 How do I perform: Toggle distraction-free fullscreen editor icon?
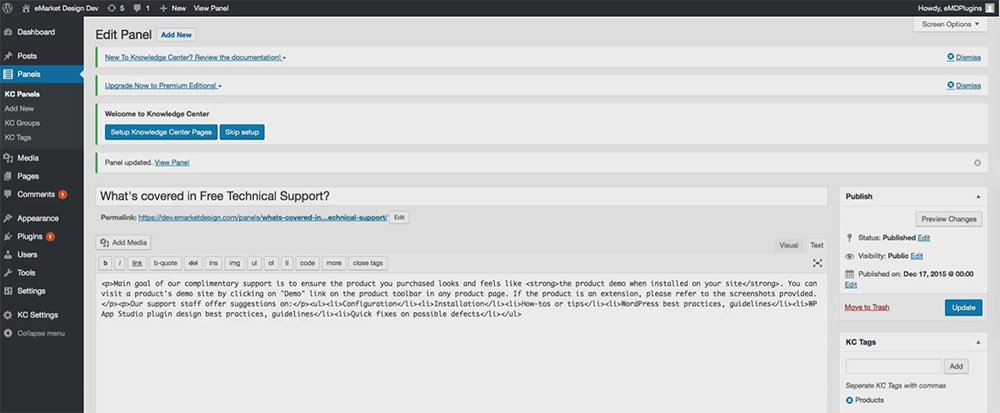tap(818, 263)
